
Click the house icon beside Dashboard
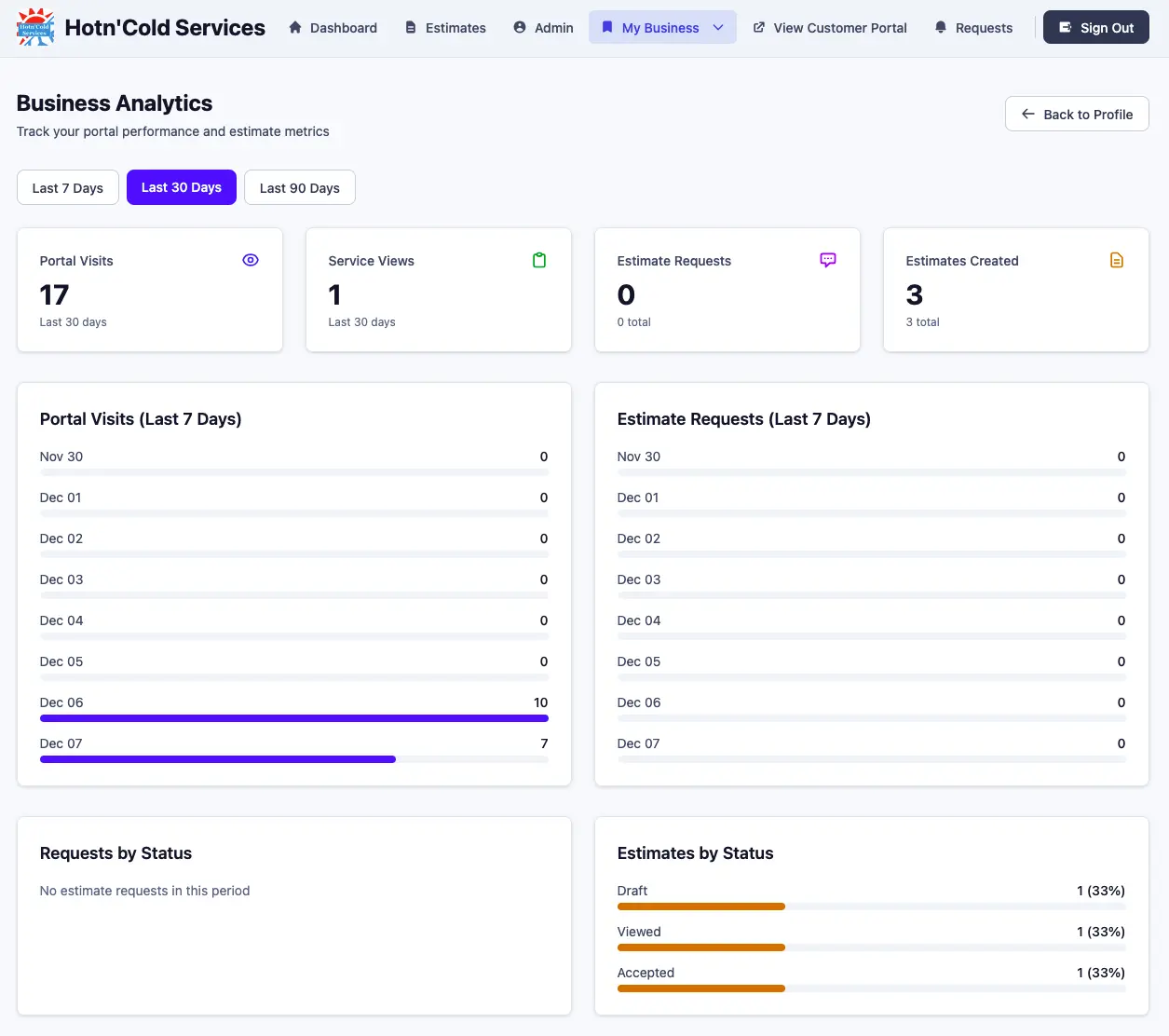[295, 28]
